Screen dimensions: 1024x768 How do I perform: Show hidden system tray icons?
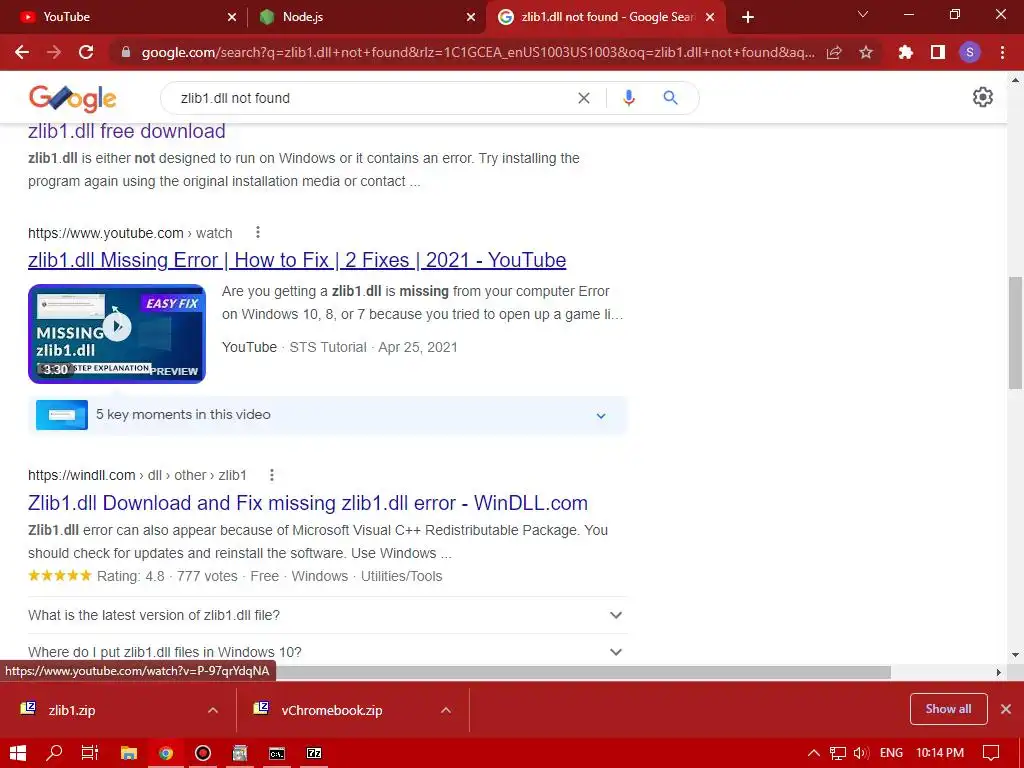(814, 753)
